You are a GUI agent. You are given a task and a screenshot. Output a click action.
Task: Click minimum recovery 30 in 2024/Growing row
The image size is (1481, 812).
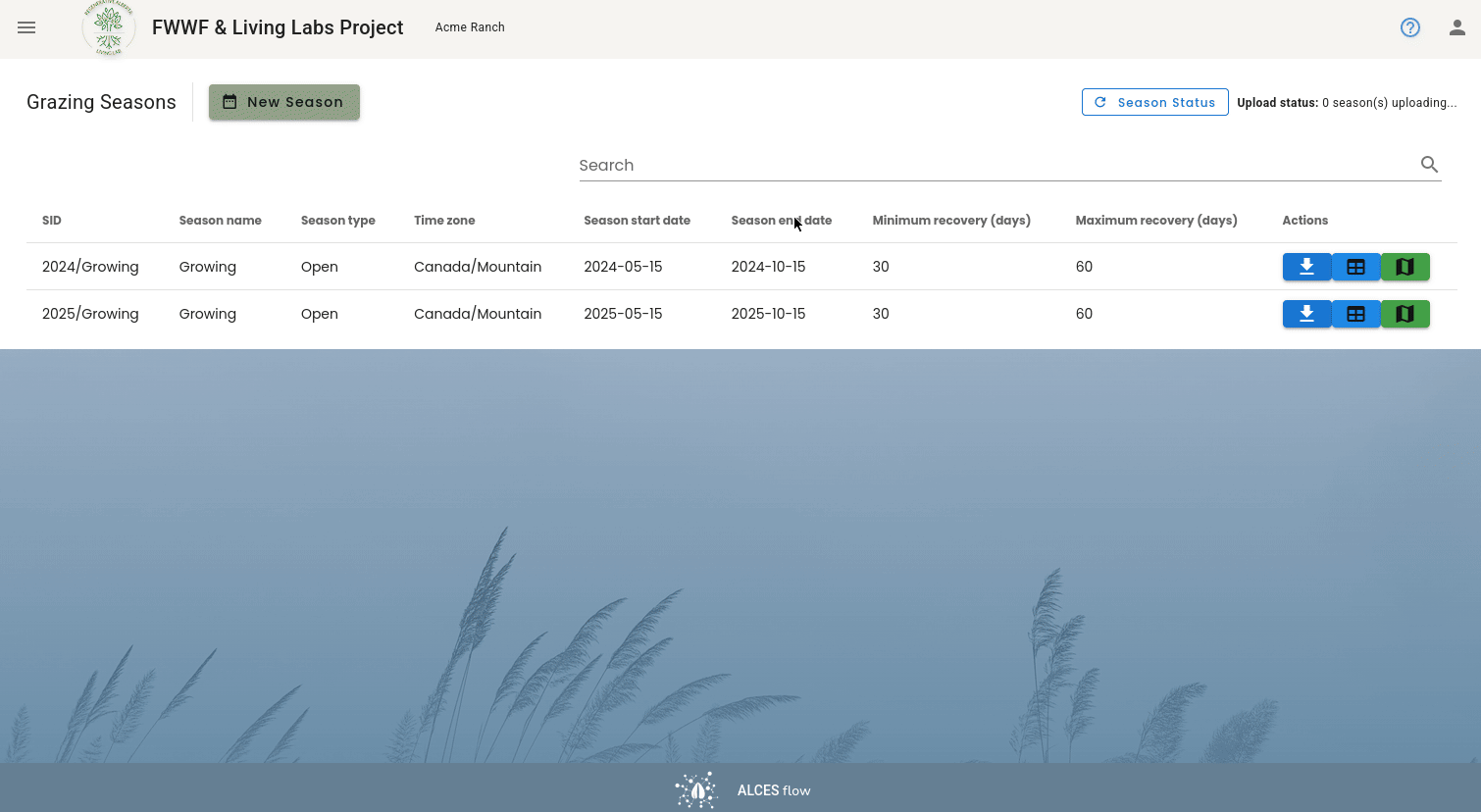click(x=881, y=267)
